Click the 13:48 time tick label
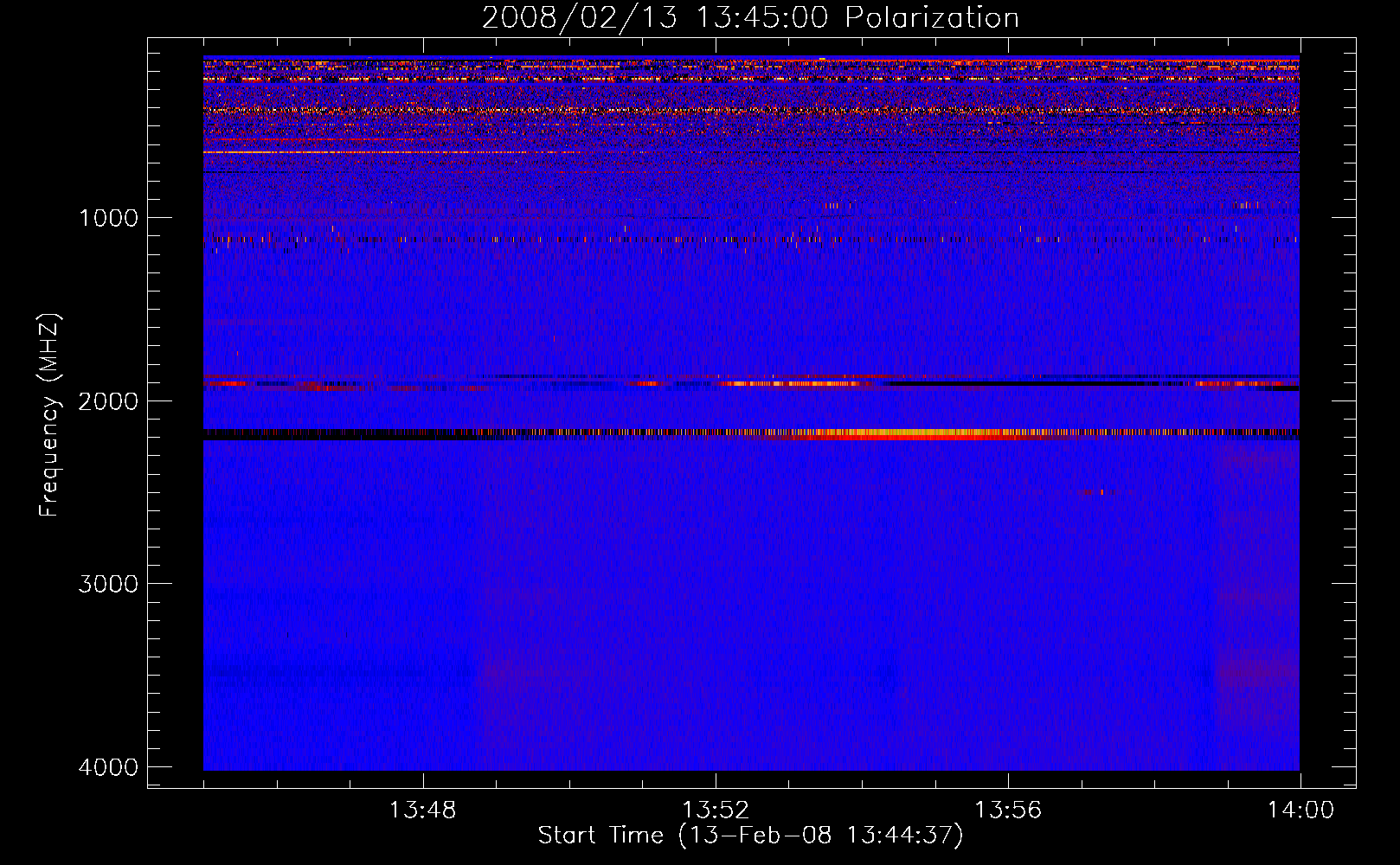The height and width of the screenshot is (865, 1400). tap(422, 811)
